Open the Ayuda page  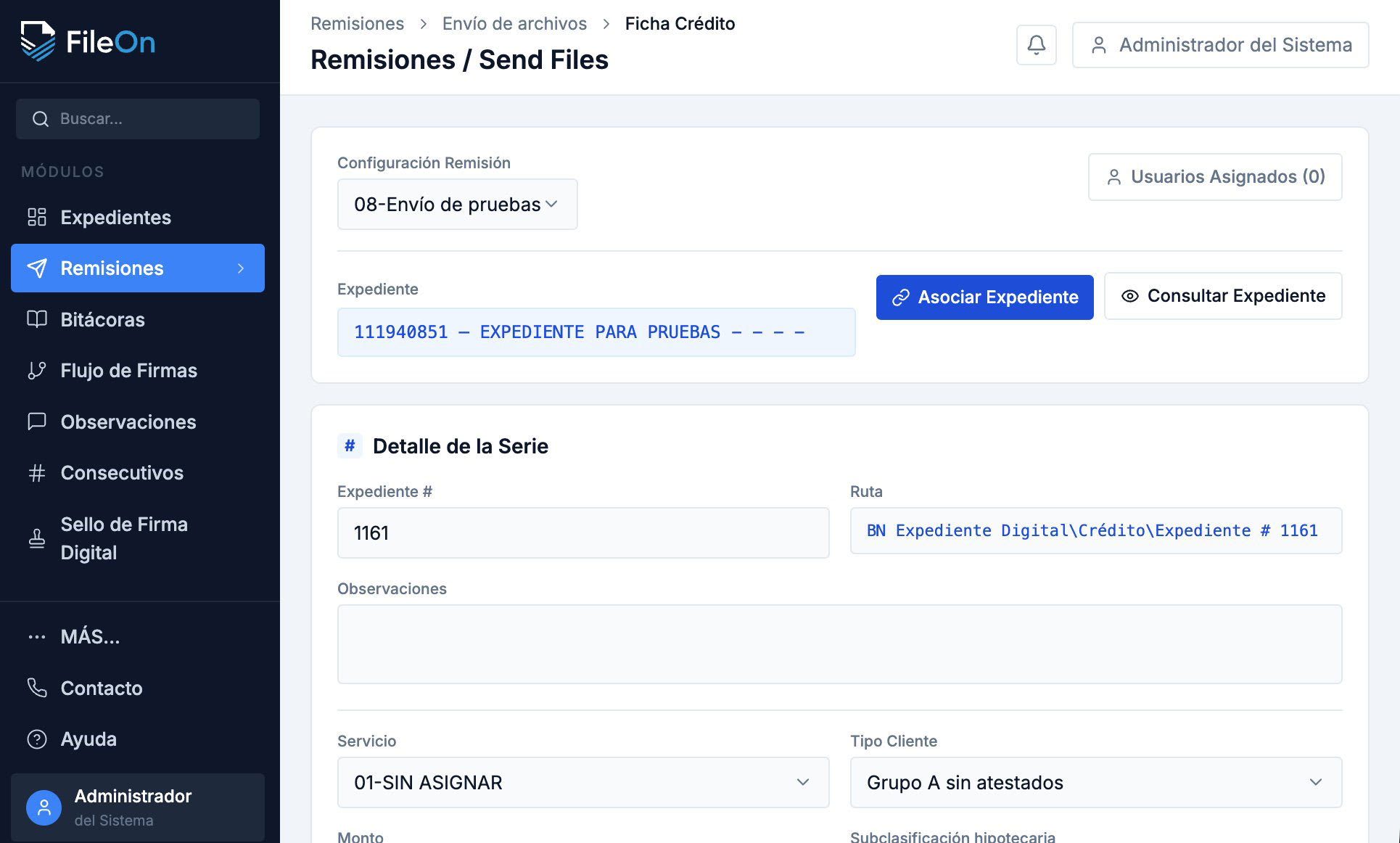pos(138,739)
